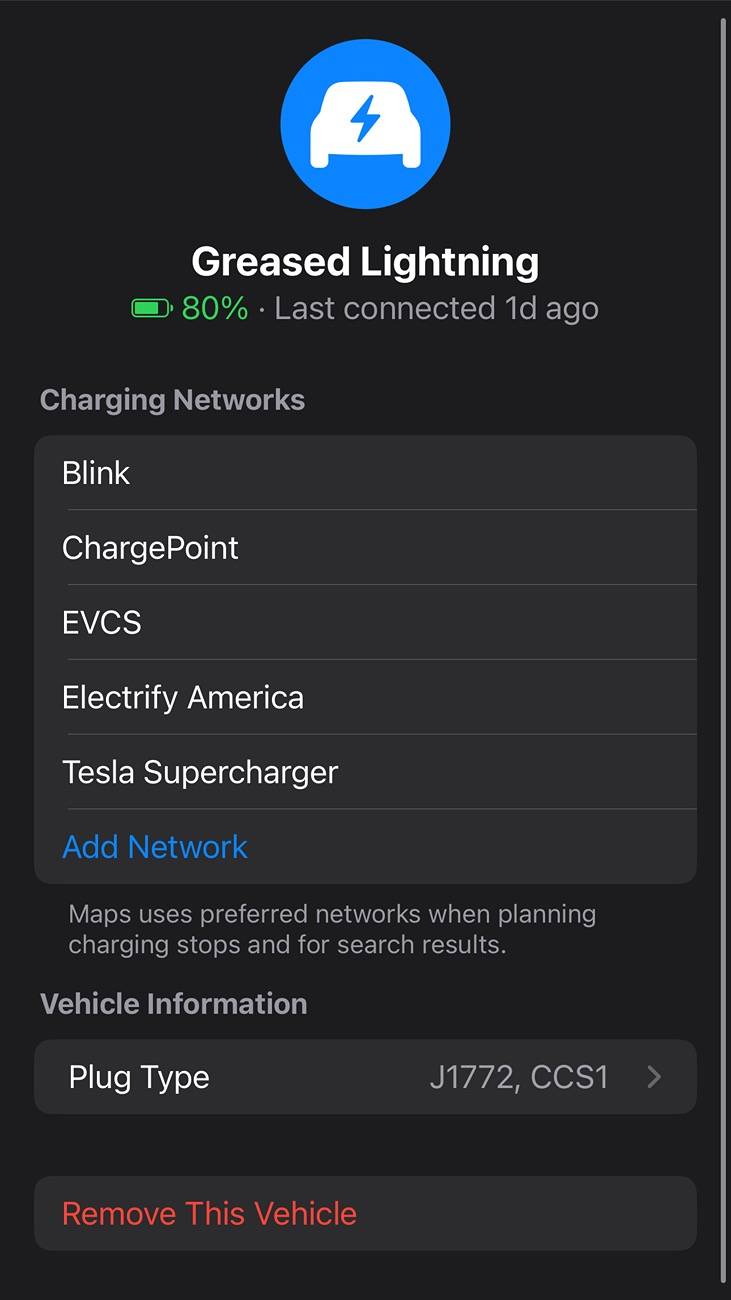Open Plug Type chevron arrow
The width and height of the screenshot is (731, 1300).
(654, 1077)
